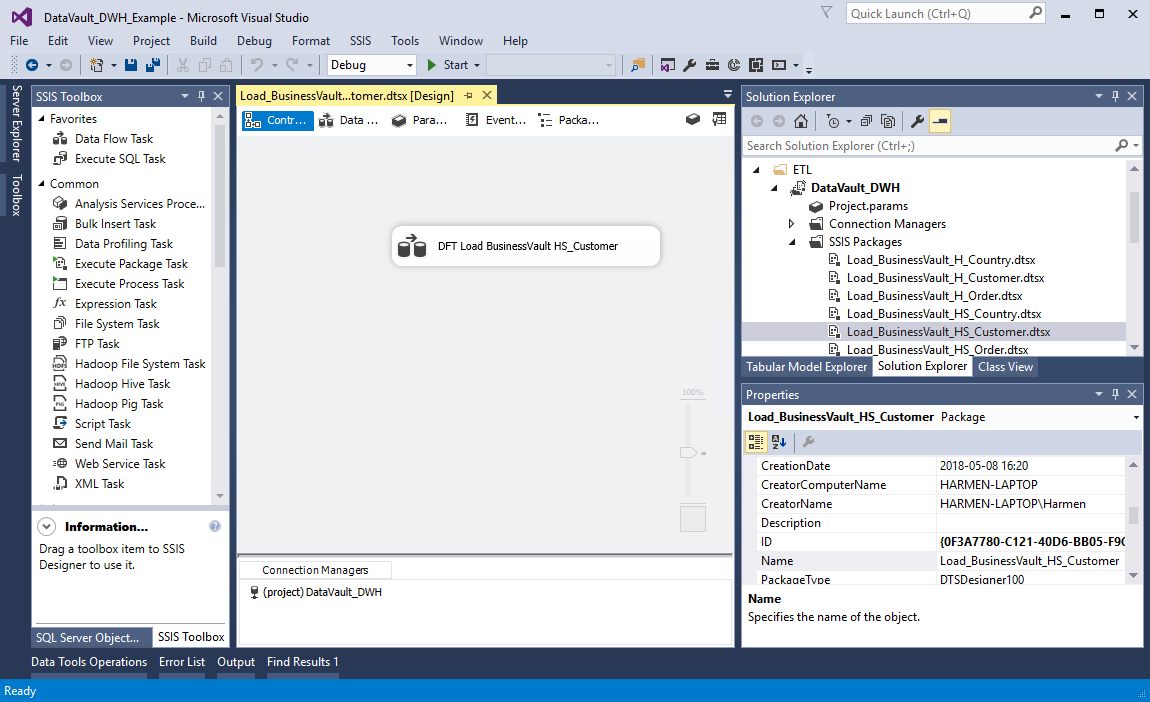
Task: Toggle Categorized view in Properties panel
Action: click(x=755, y=442)
